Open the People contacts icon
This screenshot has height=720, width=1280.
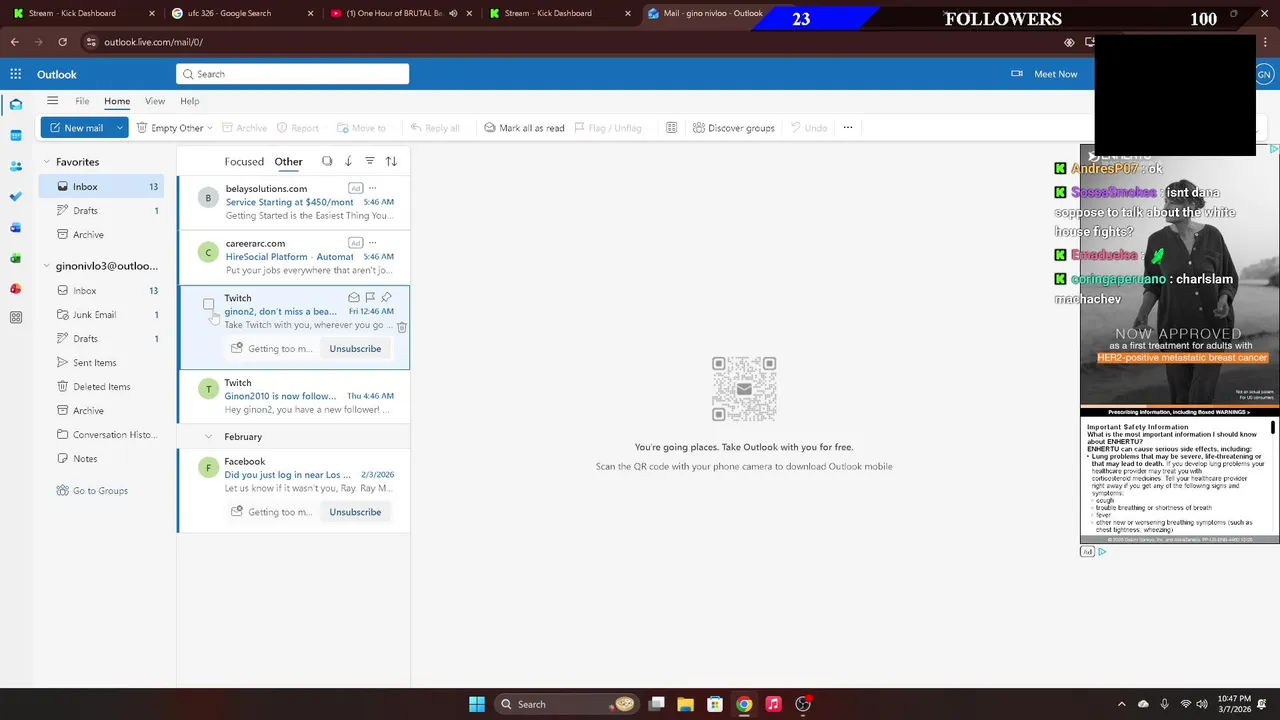pyautogui.click(x=15, y=166)
